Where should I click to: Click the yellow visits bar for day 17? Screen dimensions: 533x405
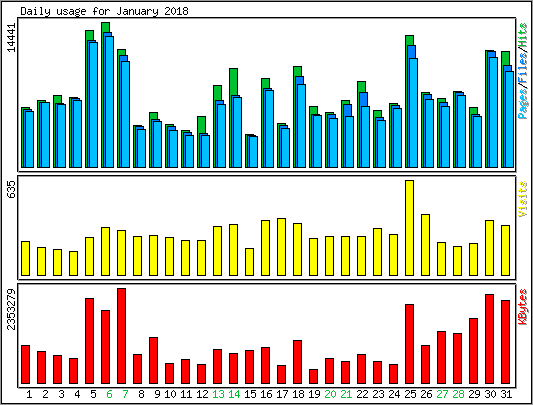(281, 247)
